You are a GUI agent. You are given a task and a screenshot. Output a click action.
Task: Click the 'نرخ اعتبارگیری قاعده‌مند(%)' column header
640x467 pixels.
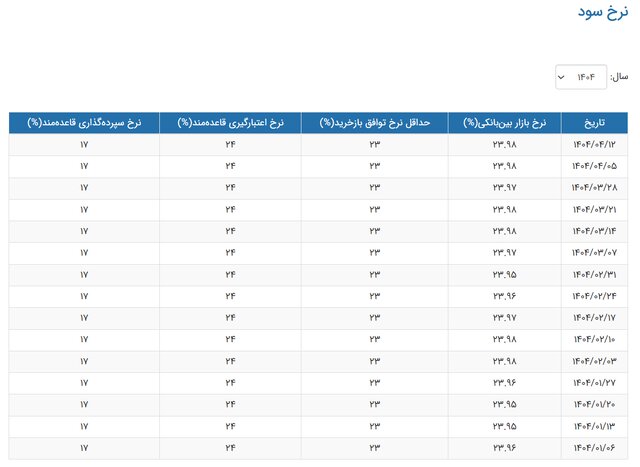pos(231,123)
